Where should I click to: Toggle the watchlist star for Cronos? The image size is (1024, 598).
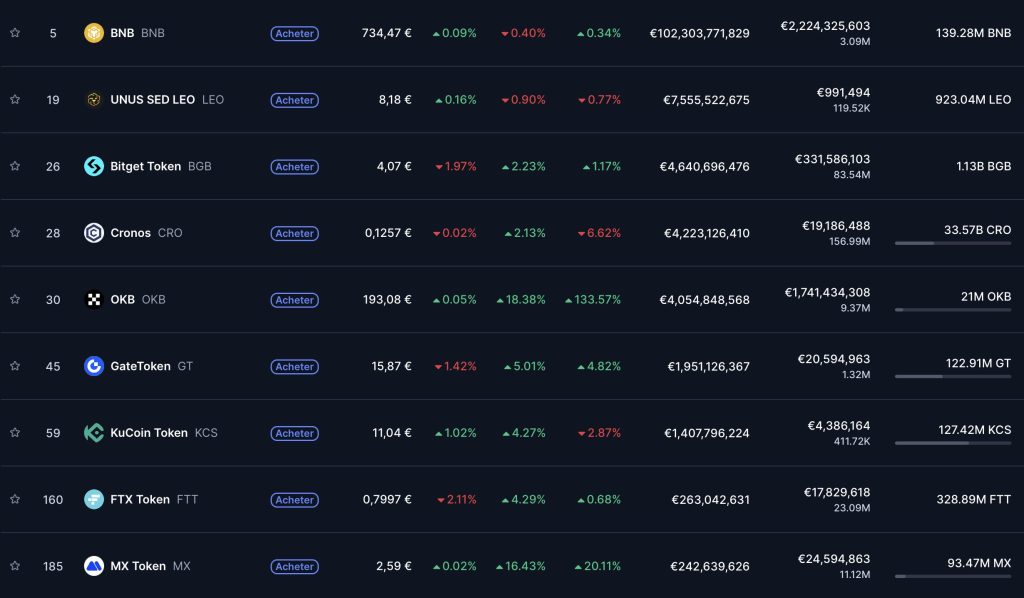tap(15, 233)
